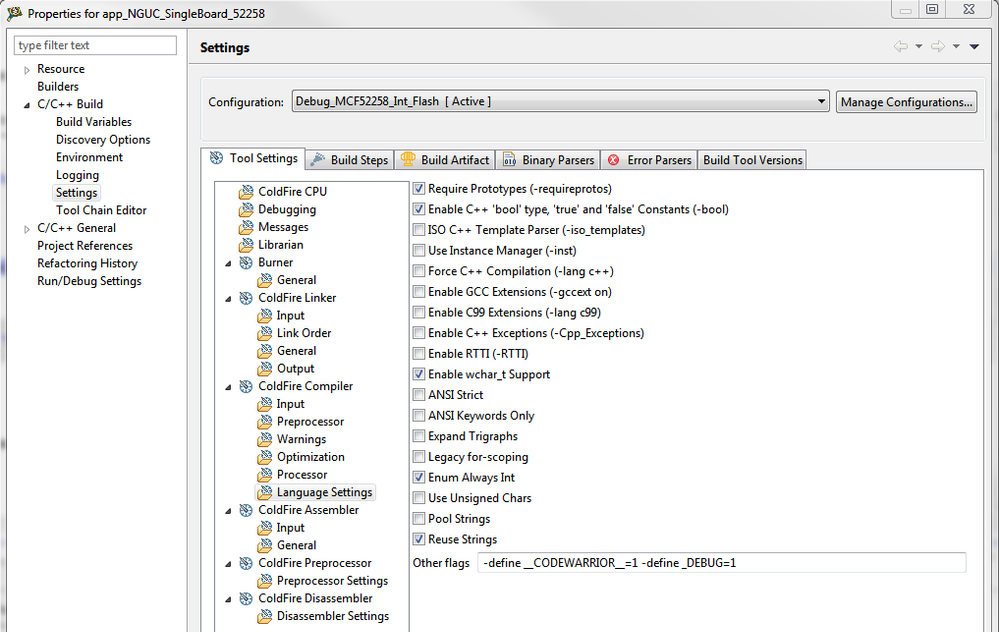Toggle Enable C99 Extensions checkbox
The image size is (999, 632).
click(420, 313)
